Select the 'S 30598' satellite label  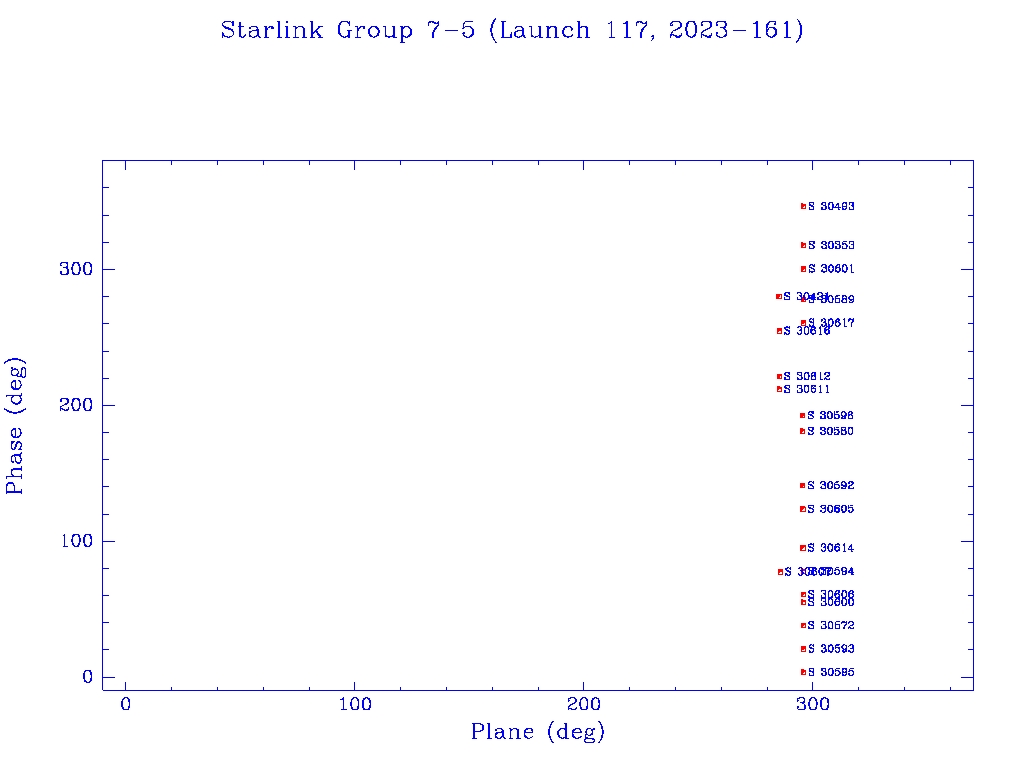pos(830,415)
